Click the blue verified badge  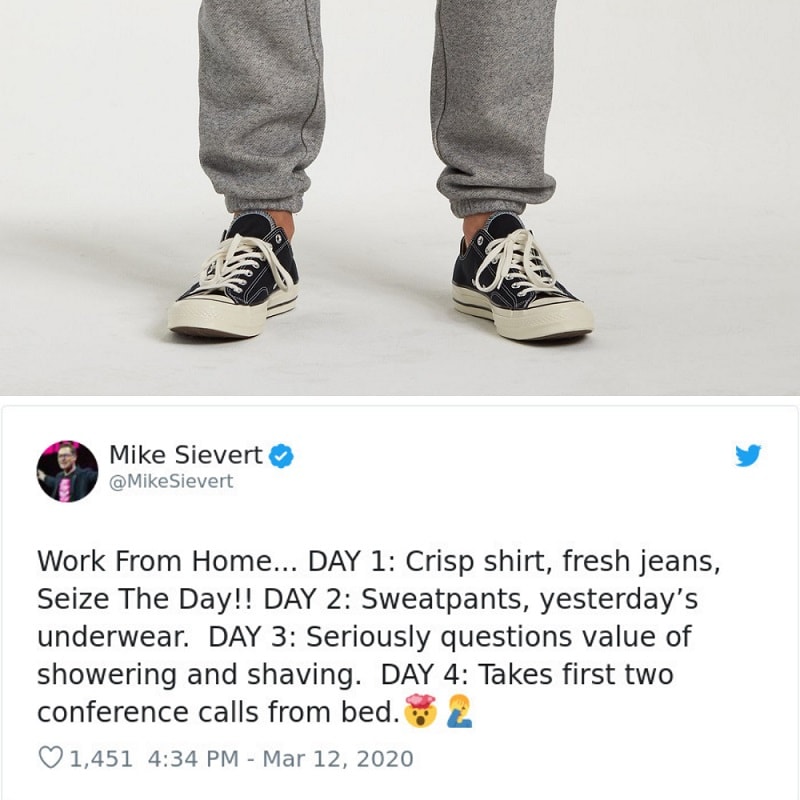coord(281,455)
